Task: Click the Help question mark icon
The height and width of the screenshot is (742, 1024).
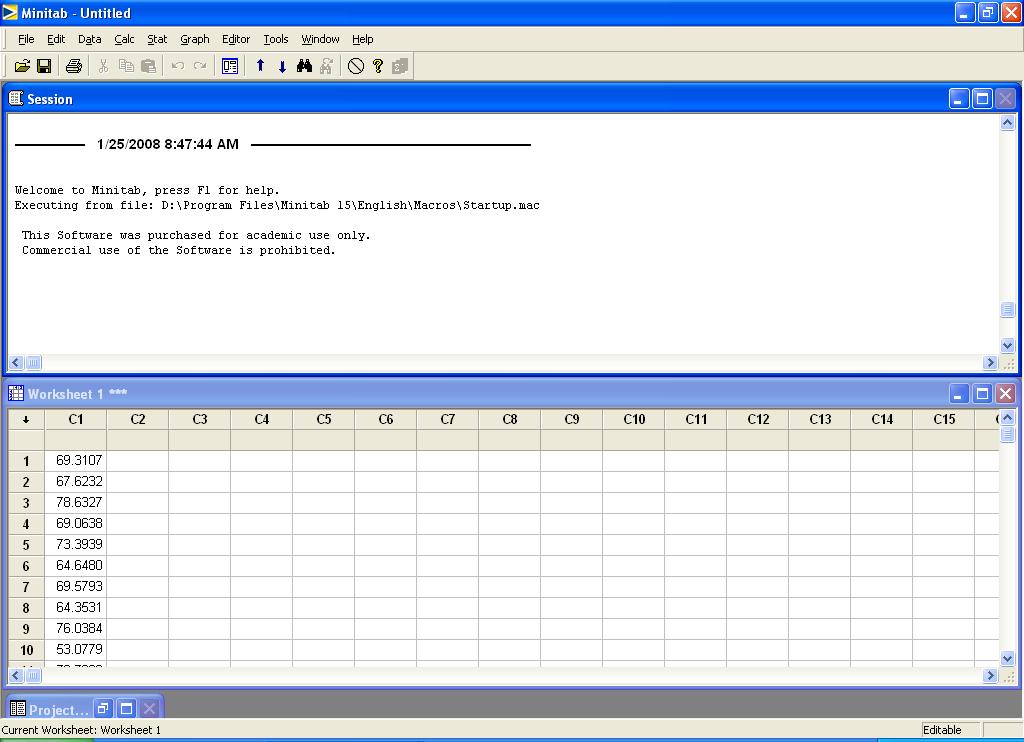Action: click(378, 66)
